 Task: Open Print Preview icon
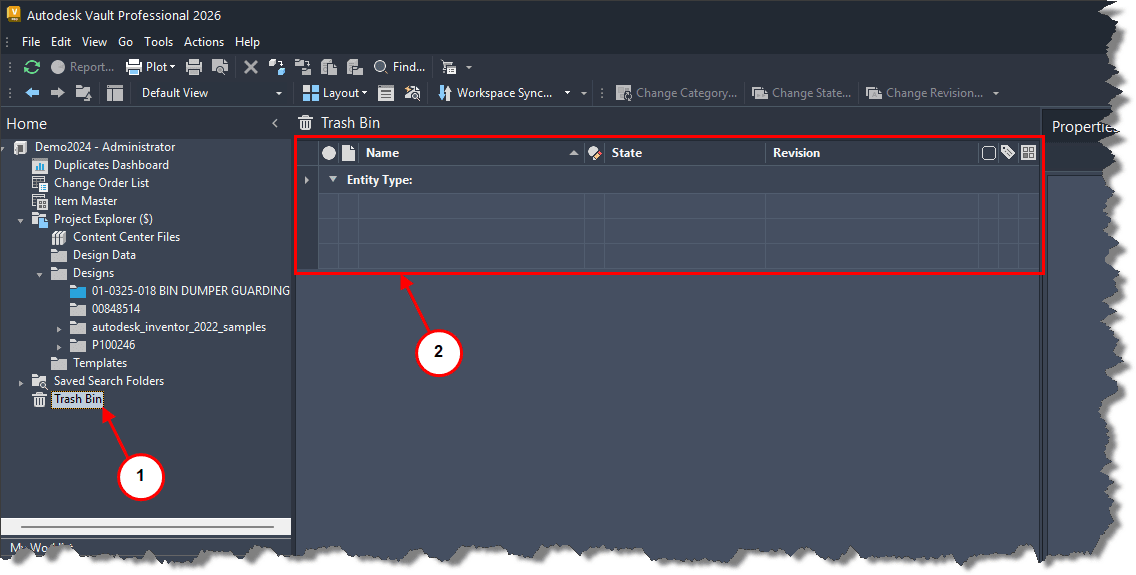220,67
